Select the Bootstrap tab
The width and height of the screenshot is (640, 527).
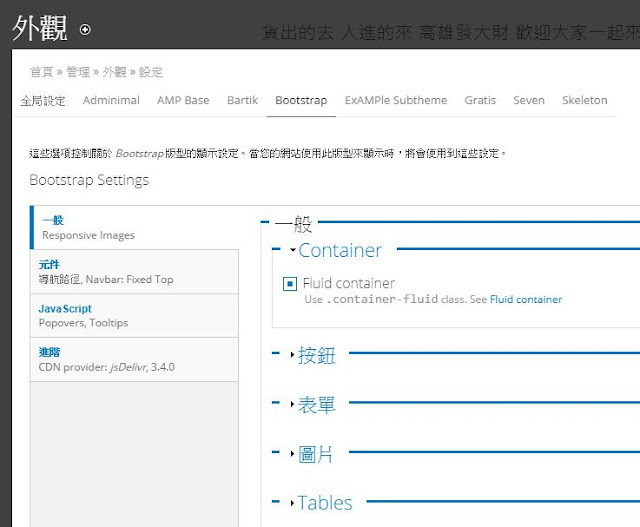click(x=301, y=100)
